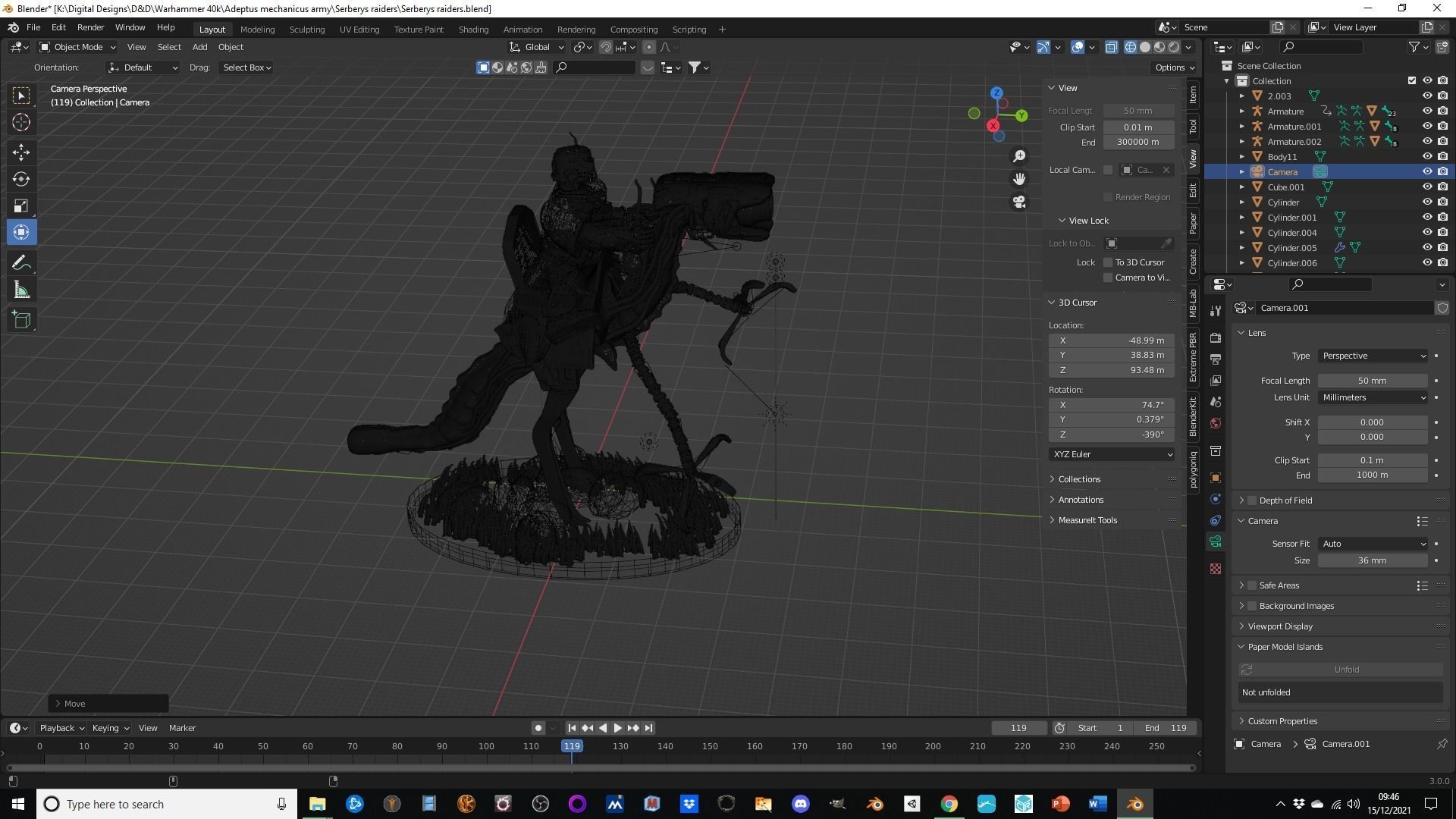Click the Unfold button in Paper Model
1456x819 pixels.
tap(1341, 670)
